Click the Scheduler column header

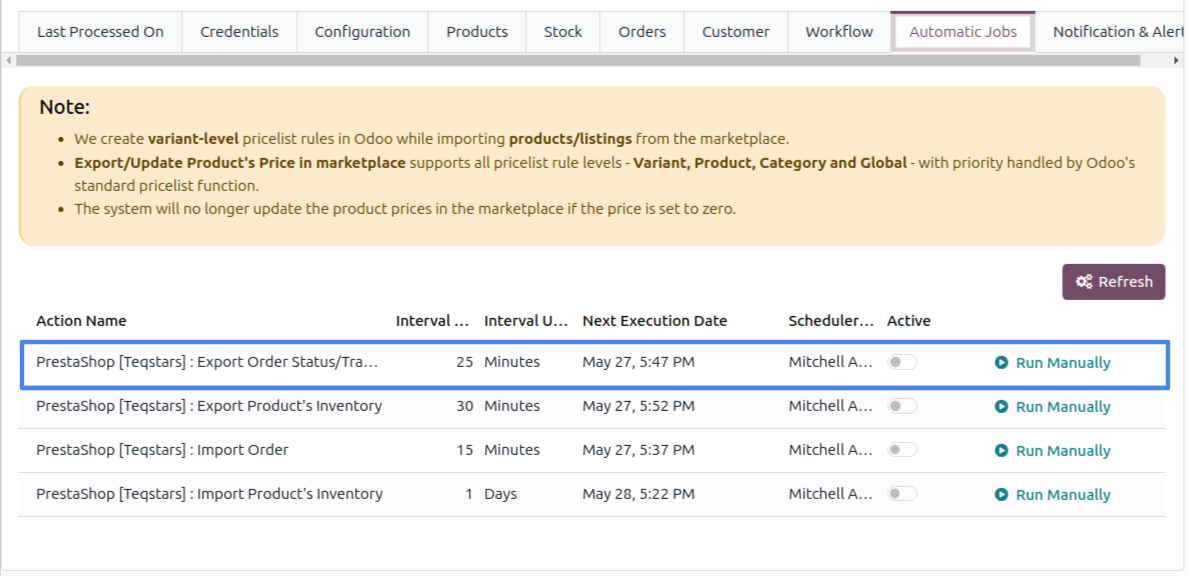pyautogui.click(x=831, y=321)
